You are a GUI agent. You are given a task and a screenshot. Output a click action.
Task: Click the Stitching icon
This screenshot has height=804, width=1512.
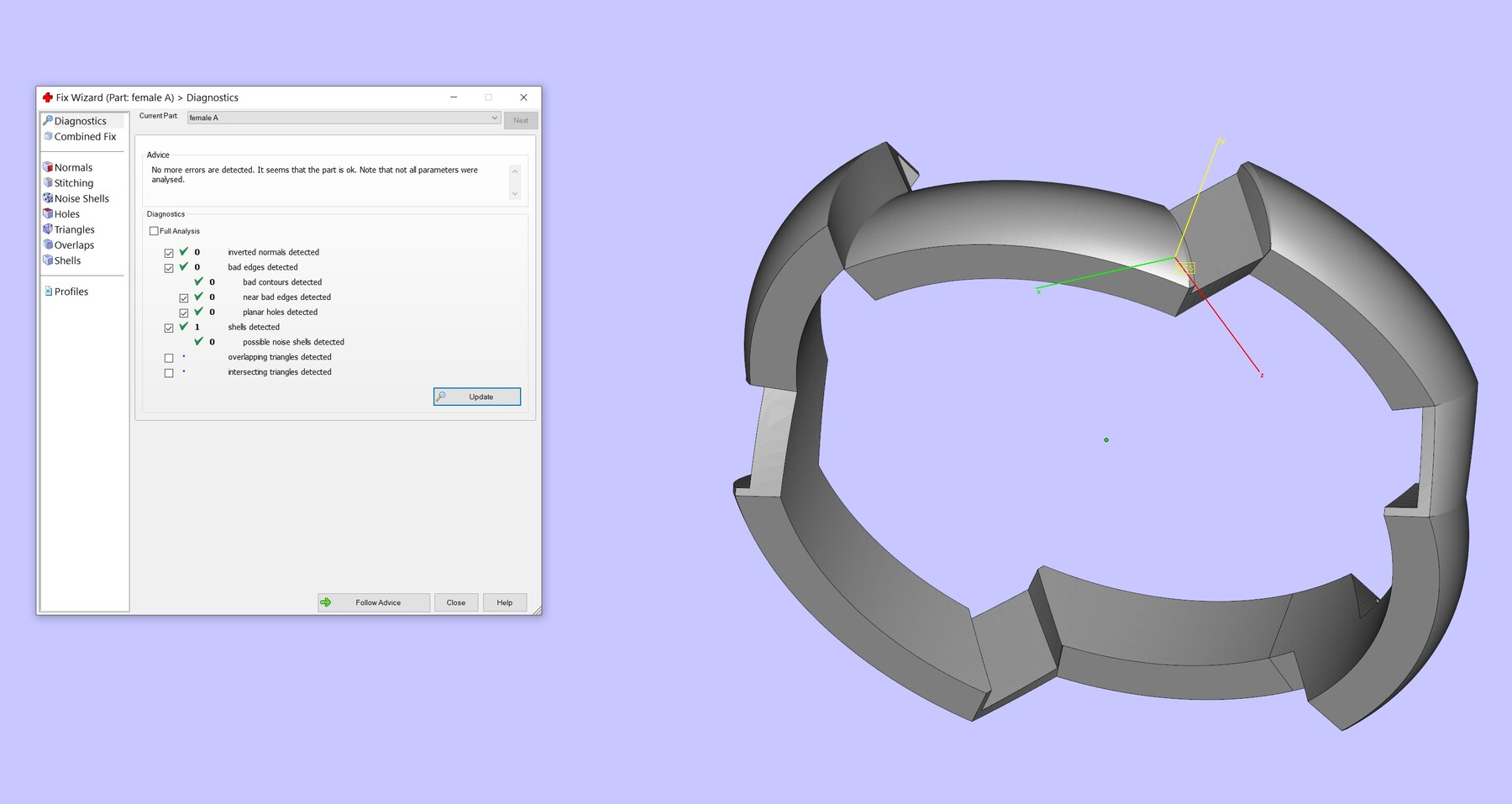tap(48, 182)
